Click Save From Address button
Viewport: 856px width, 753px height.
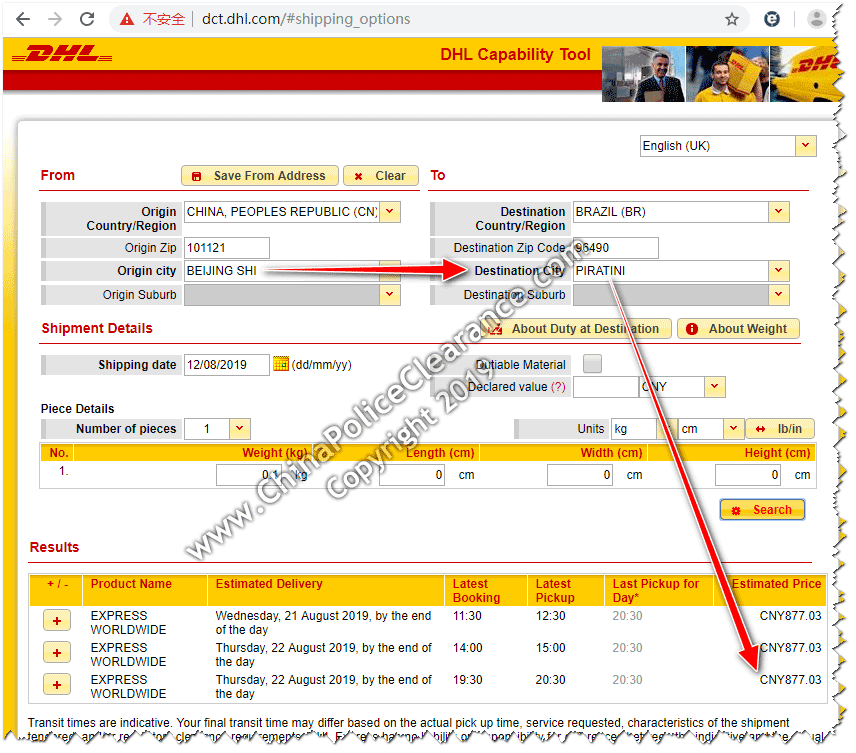(260, 176)
